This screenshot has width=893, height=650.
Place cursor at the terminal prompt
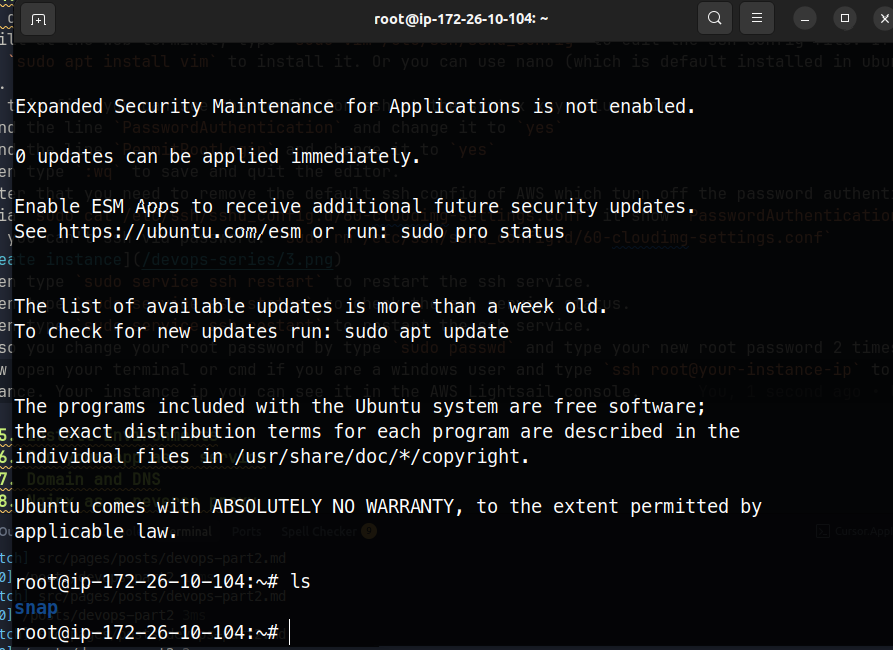[x=290, y=632]
